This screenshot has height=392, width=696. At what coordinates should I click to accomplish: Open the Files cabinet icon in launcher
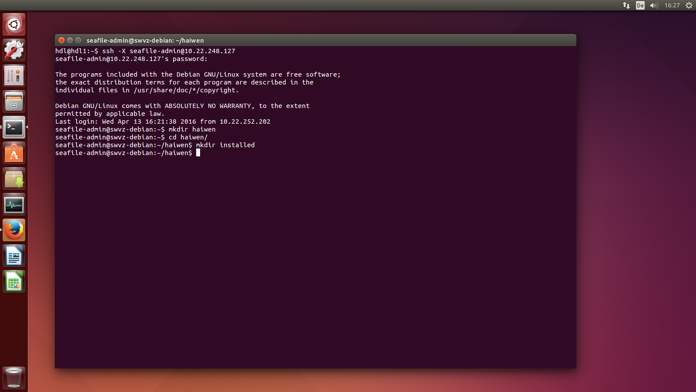pyautogui.click(x=14, y=101)
